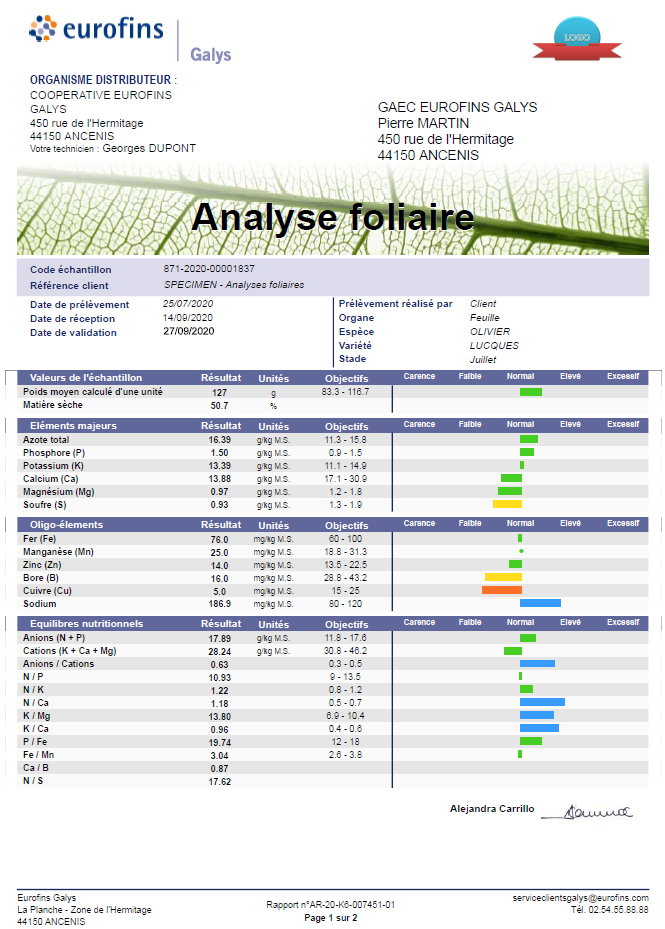Click the yellow Soufre (S) level bar
Viewport: 665px width, 929px height.
pos(507,504)
